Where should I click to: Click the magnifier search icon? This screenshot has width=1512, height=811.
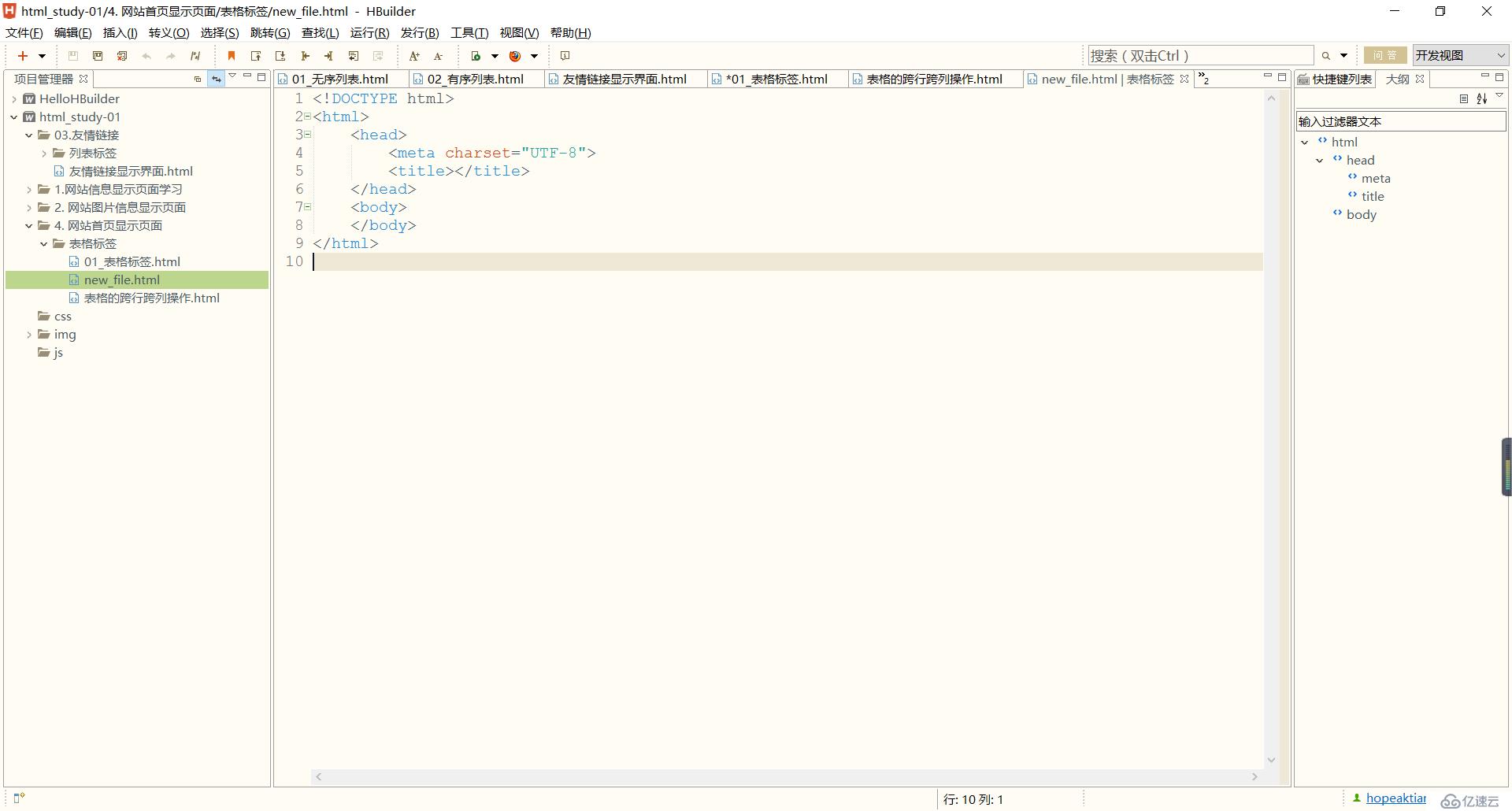1326,56
